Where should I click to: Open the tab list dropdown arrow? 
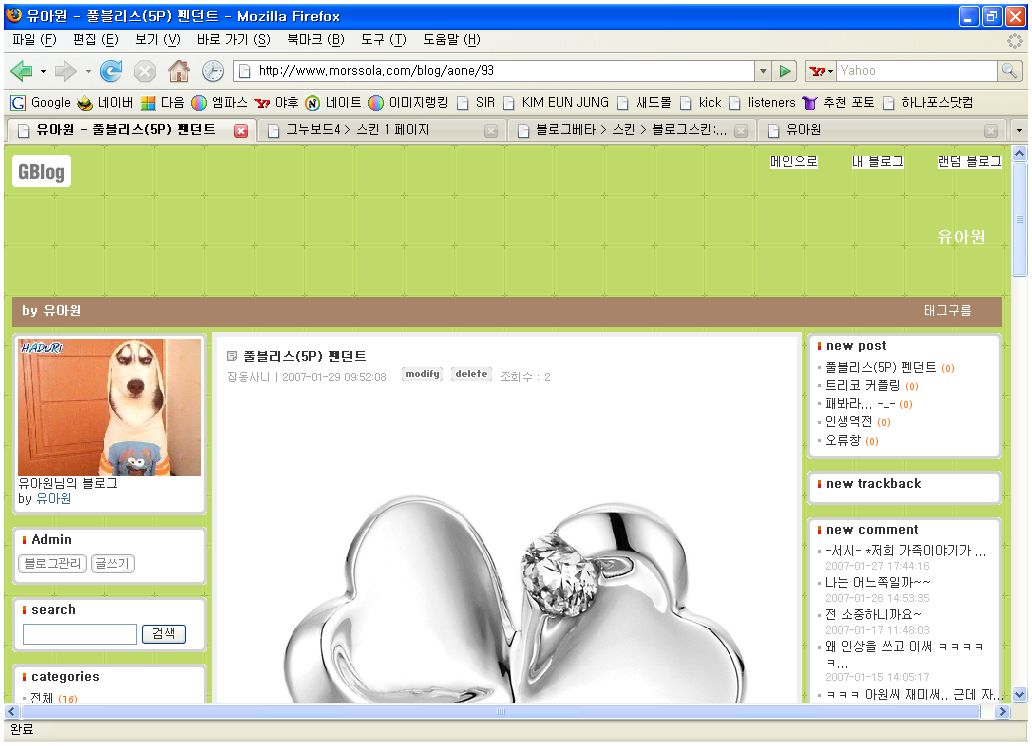point(1019,130)
